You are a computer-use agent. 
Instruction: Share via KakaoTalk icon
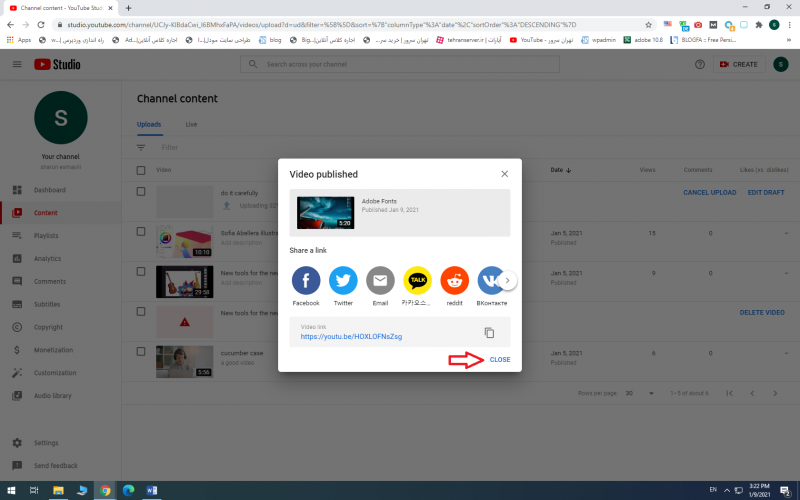[417, 280]
